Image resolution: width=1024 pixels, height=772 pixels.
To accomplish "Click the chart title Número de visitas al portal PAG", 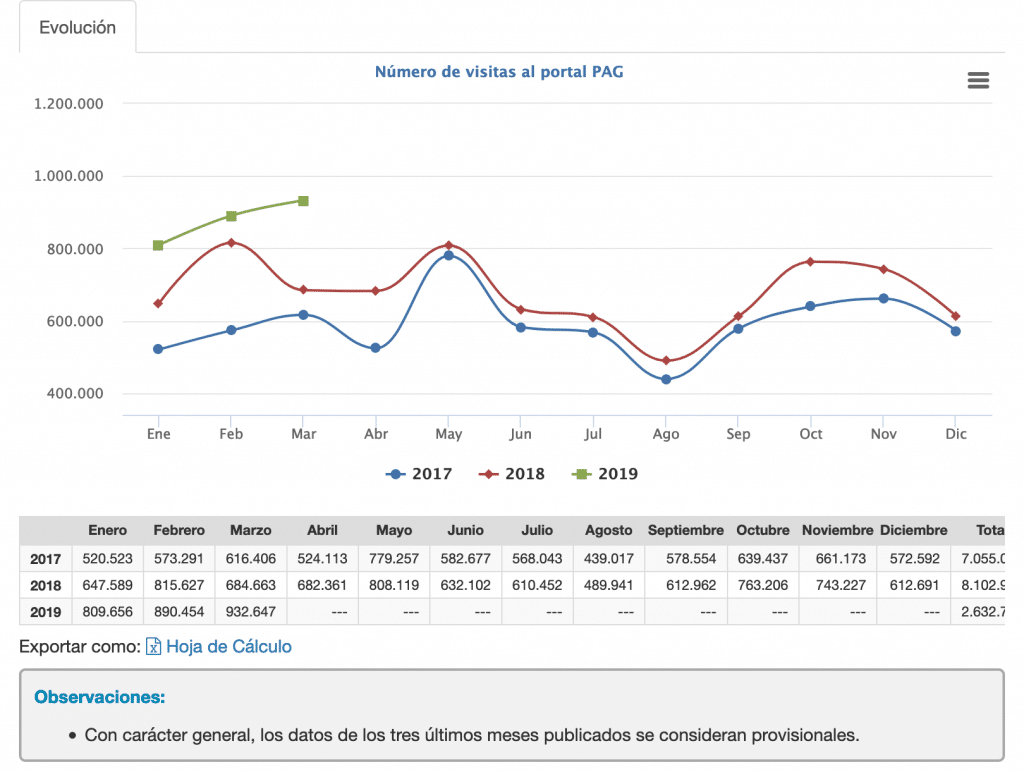I will click(x=499, y=72).
